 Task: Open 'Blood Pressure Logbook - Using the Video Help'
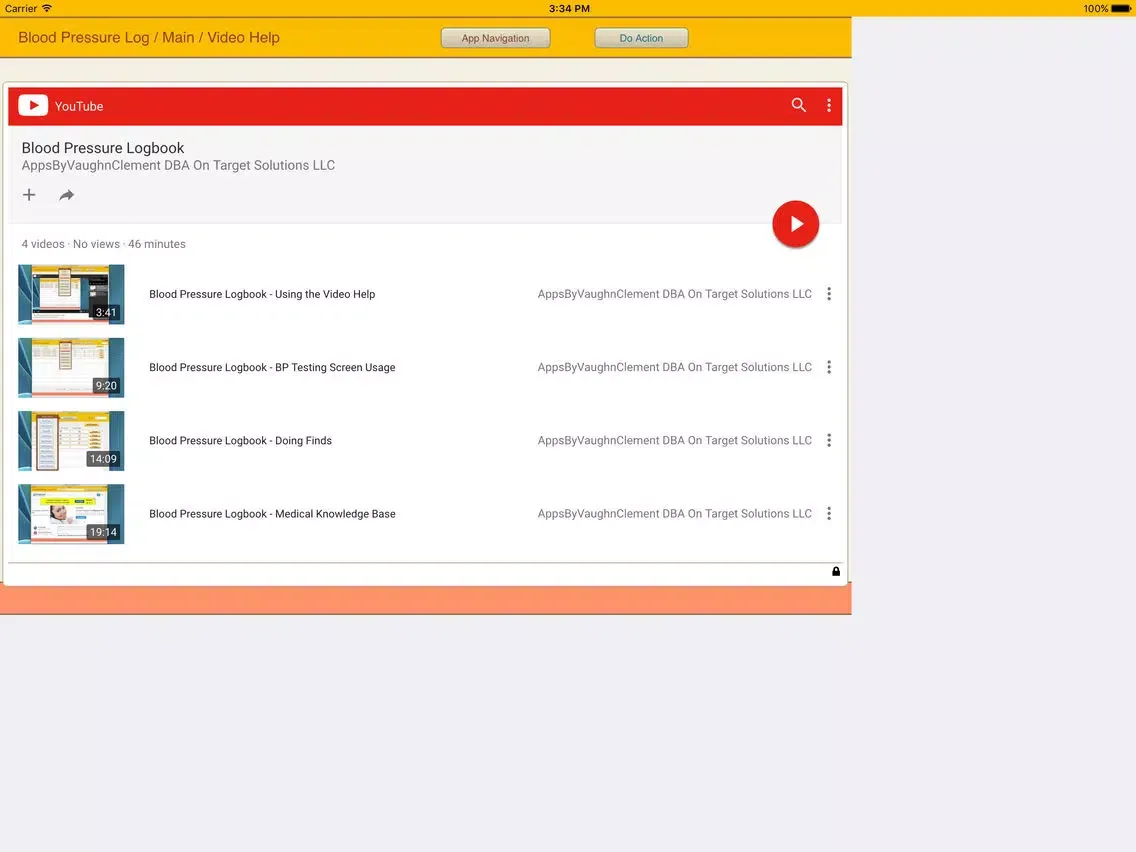pos(262,294)
